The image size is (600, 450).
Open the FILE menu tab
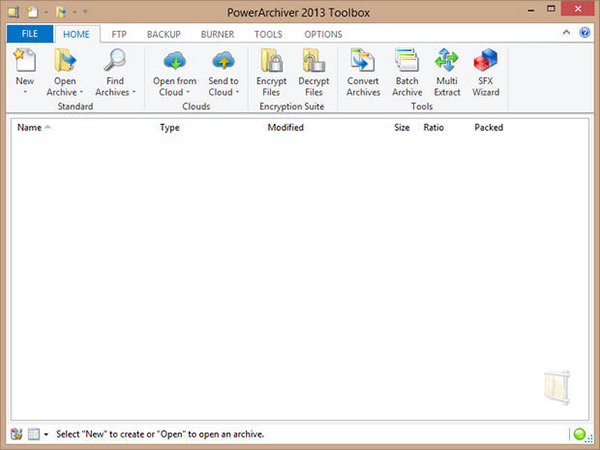tap(30, 34)
